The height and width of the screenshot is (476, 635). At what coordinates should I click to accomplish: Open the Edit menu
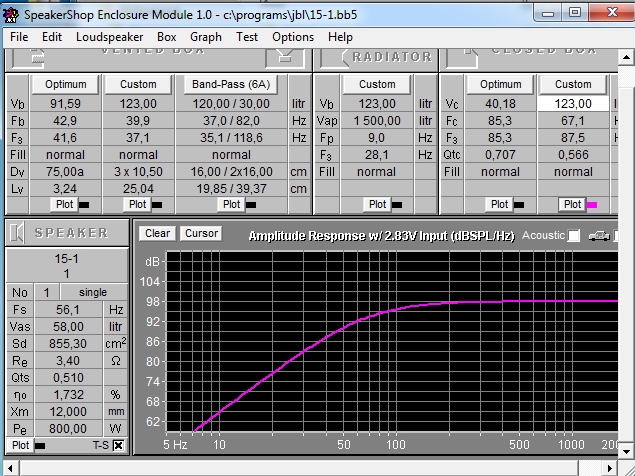tap(52, 37)
